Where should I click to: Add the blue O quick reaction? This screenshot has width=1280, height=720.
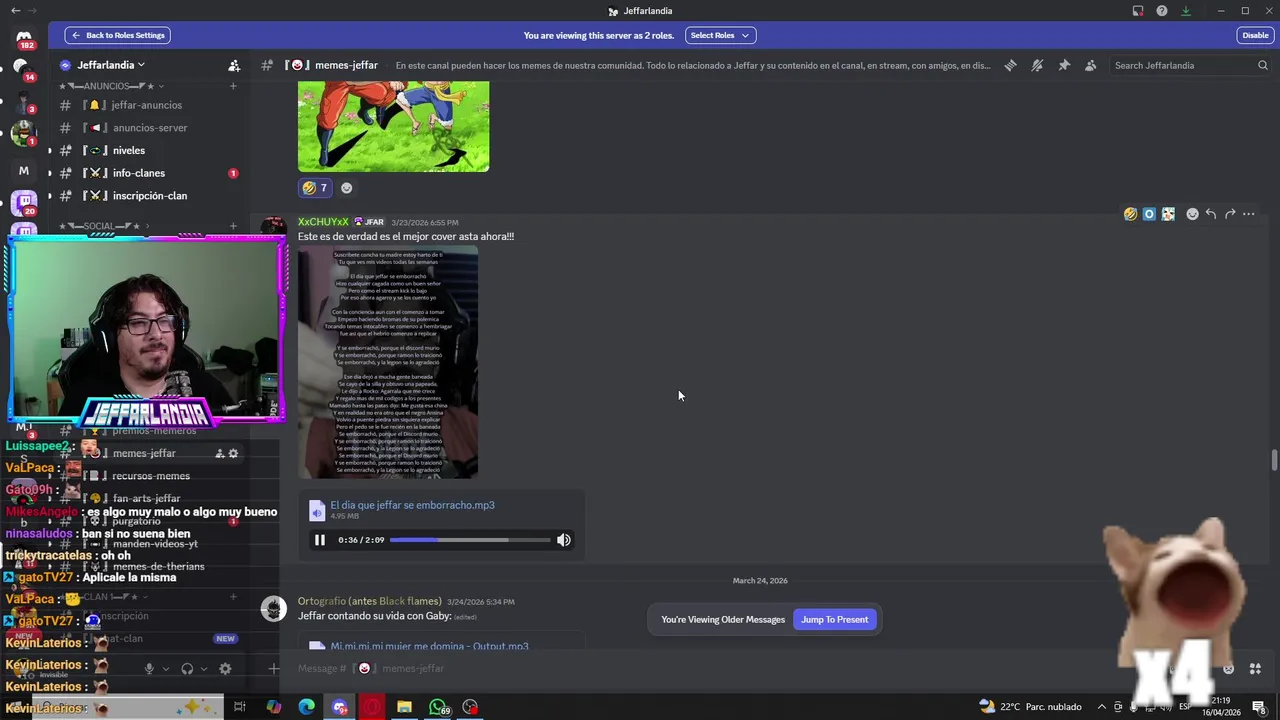coord(1149,214)
